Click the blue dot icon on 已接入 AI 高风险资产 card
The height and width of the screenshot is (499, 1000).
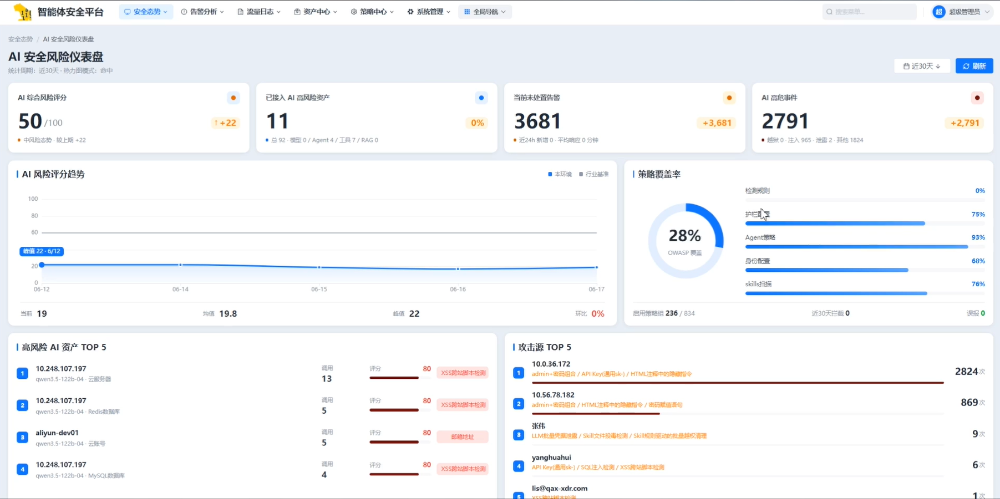coord(482,98)
